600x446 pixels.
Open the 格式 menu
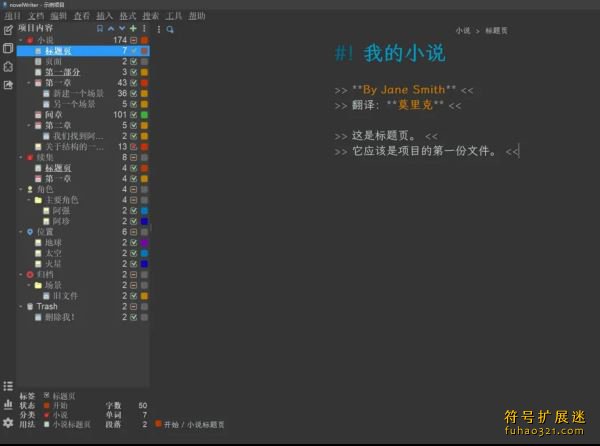click(127, 16)
